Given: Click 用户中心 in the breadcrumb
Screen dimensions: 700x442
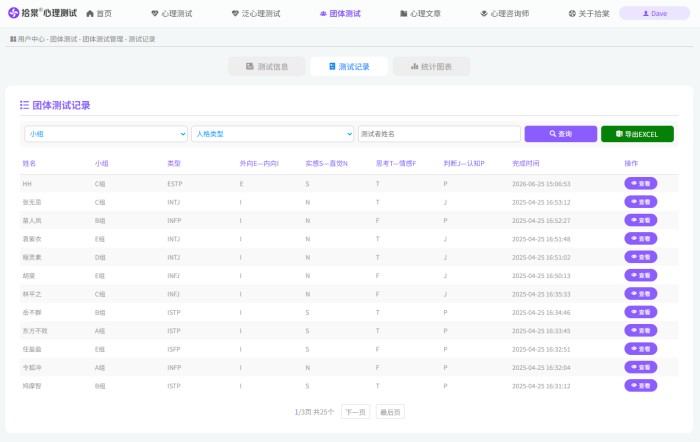Looking at the screenshot, I should click(x=31, y=39).
